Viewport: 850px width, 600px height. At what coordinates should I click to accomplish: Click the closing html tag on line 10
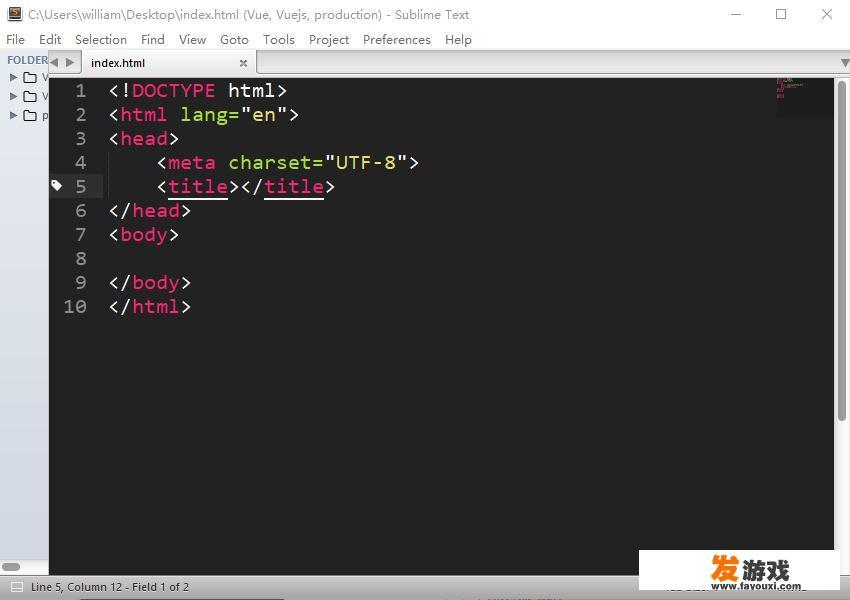point(150,306)
